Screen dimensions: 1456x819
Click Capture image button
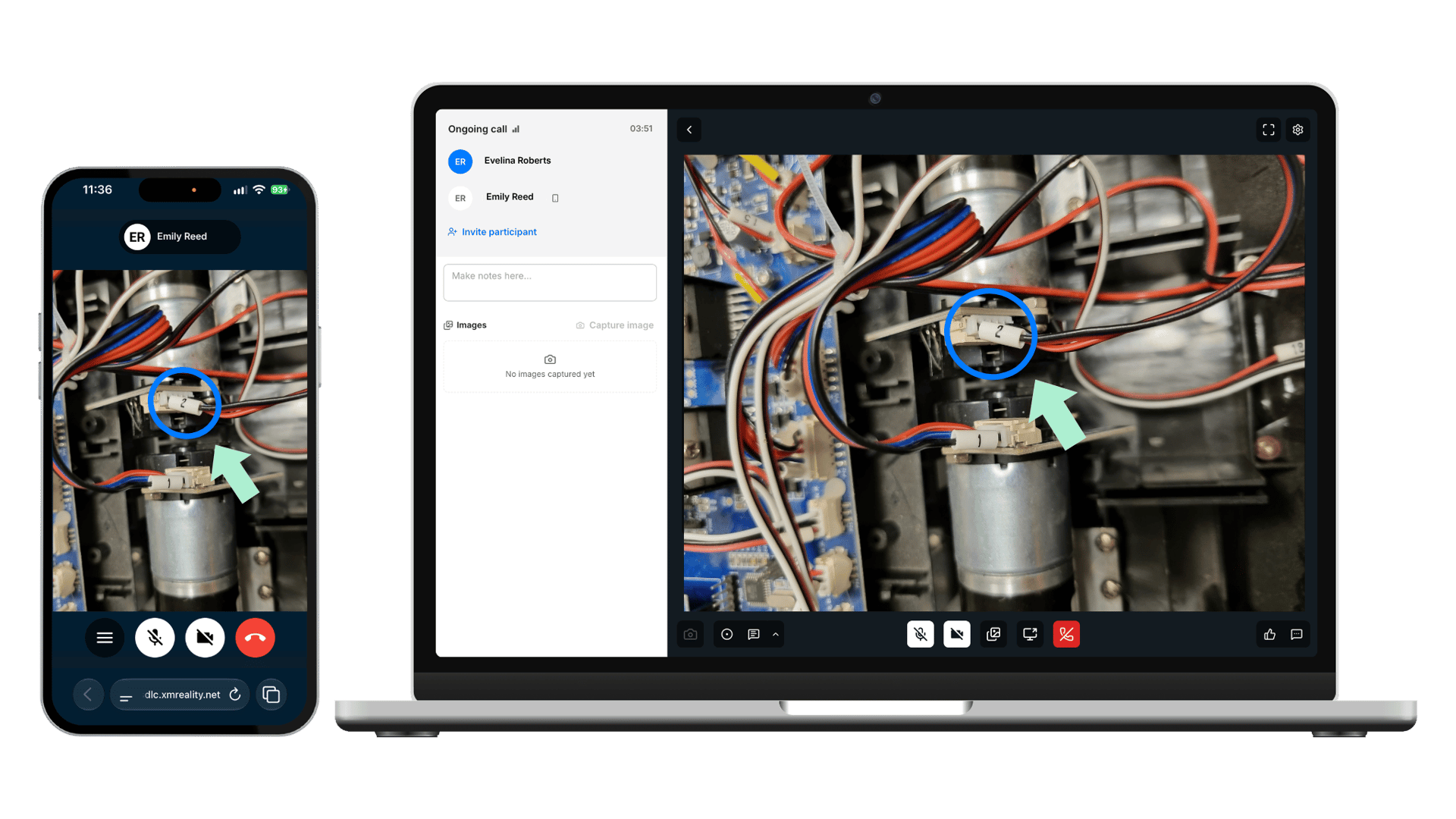click(614, 325)
